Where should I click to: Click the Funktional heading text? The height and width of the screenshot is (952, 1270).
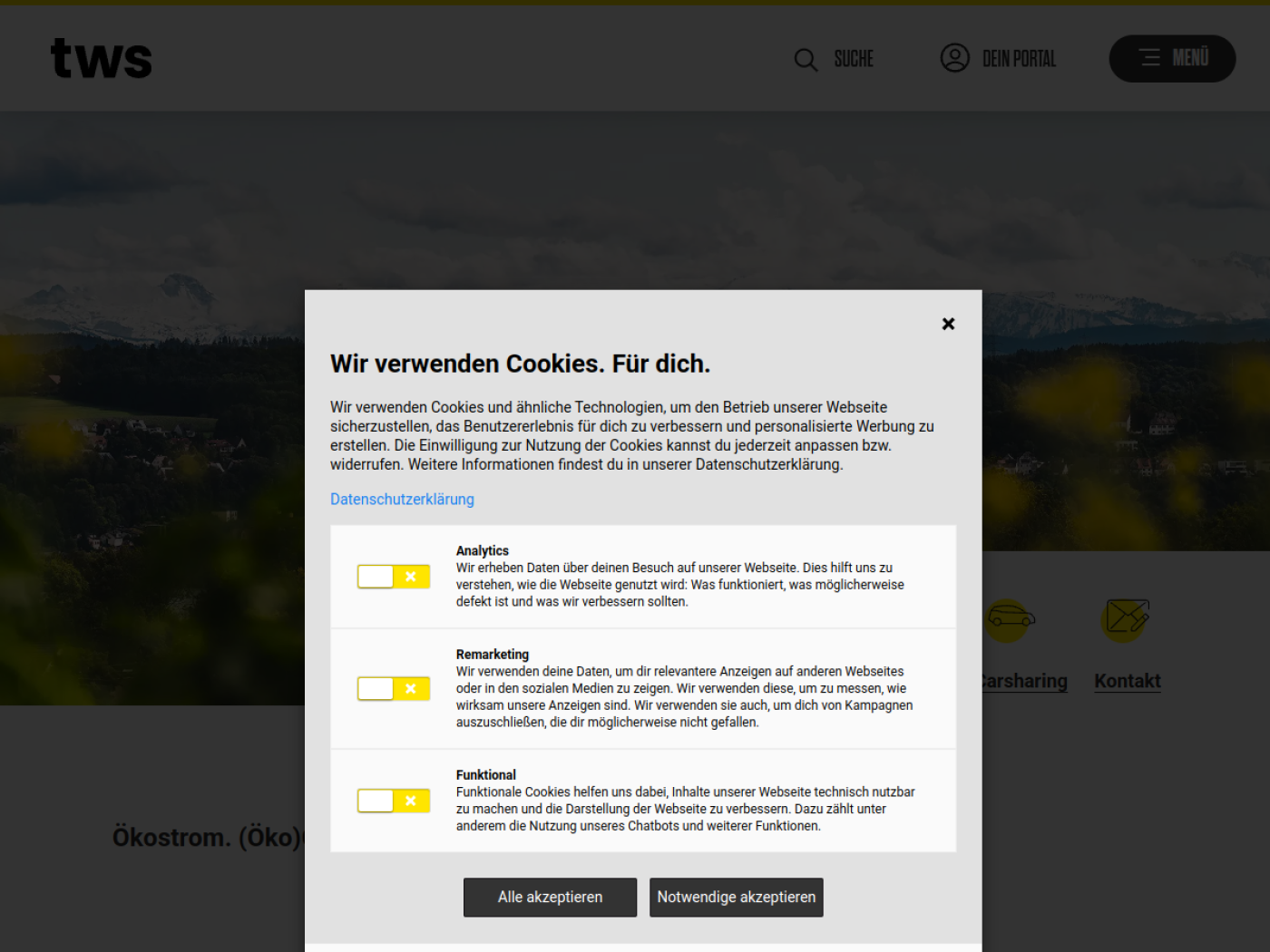(x=486, y=775)
